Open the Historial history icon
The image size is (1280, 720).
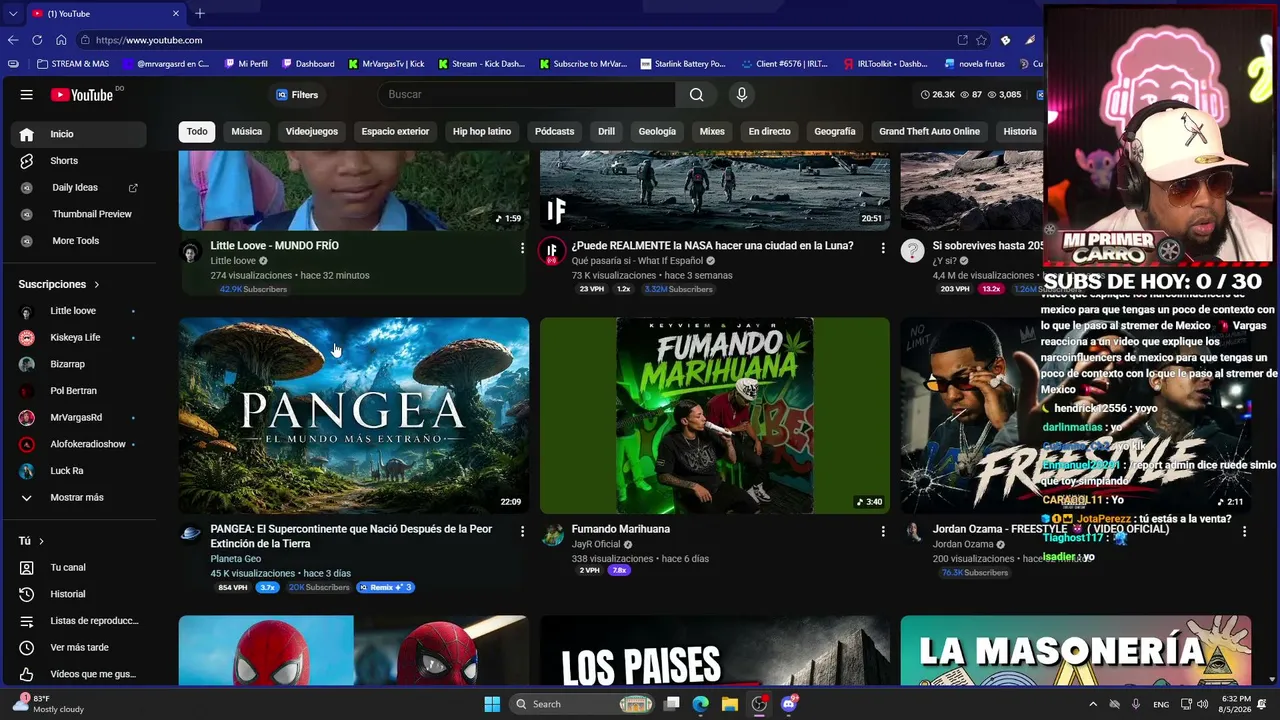(x=27, y=594)
